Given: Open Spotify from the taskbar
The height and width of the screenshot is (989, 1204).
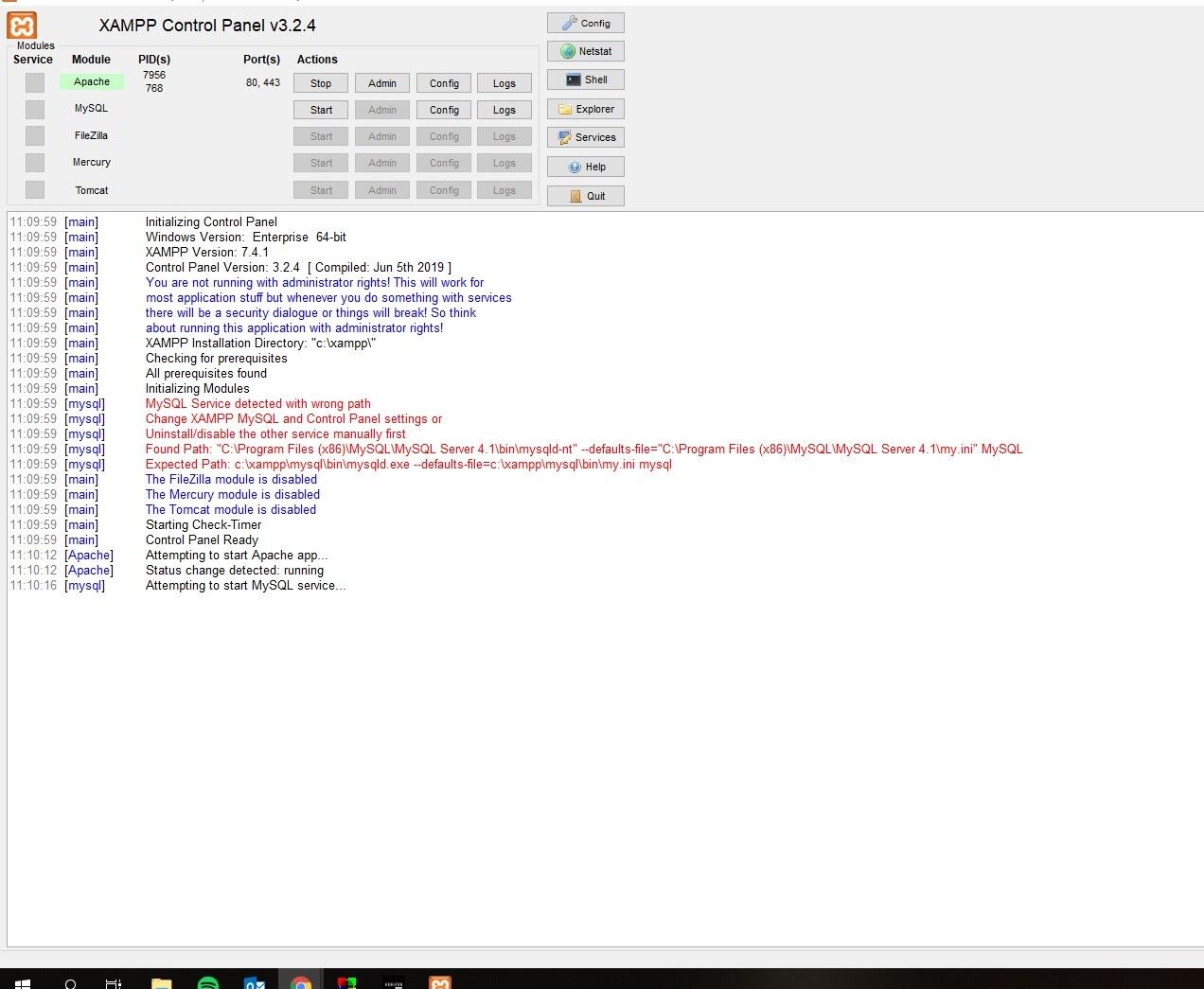Looking at the screenshot, I should pyautogui.click(x=208, y=983).
